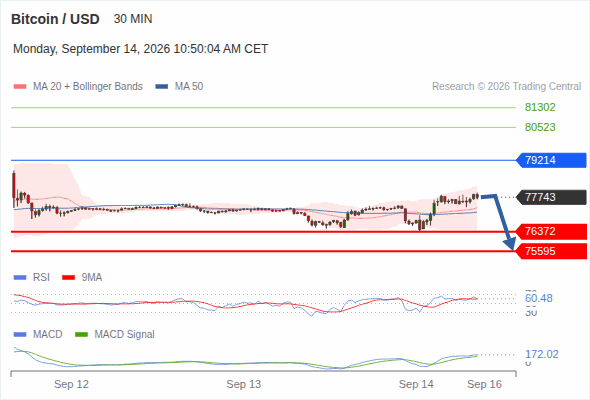
Task: Click the MACD value 172.02
Action: click(x=542, y=354)
